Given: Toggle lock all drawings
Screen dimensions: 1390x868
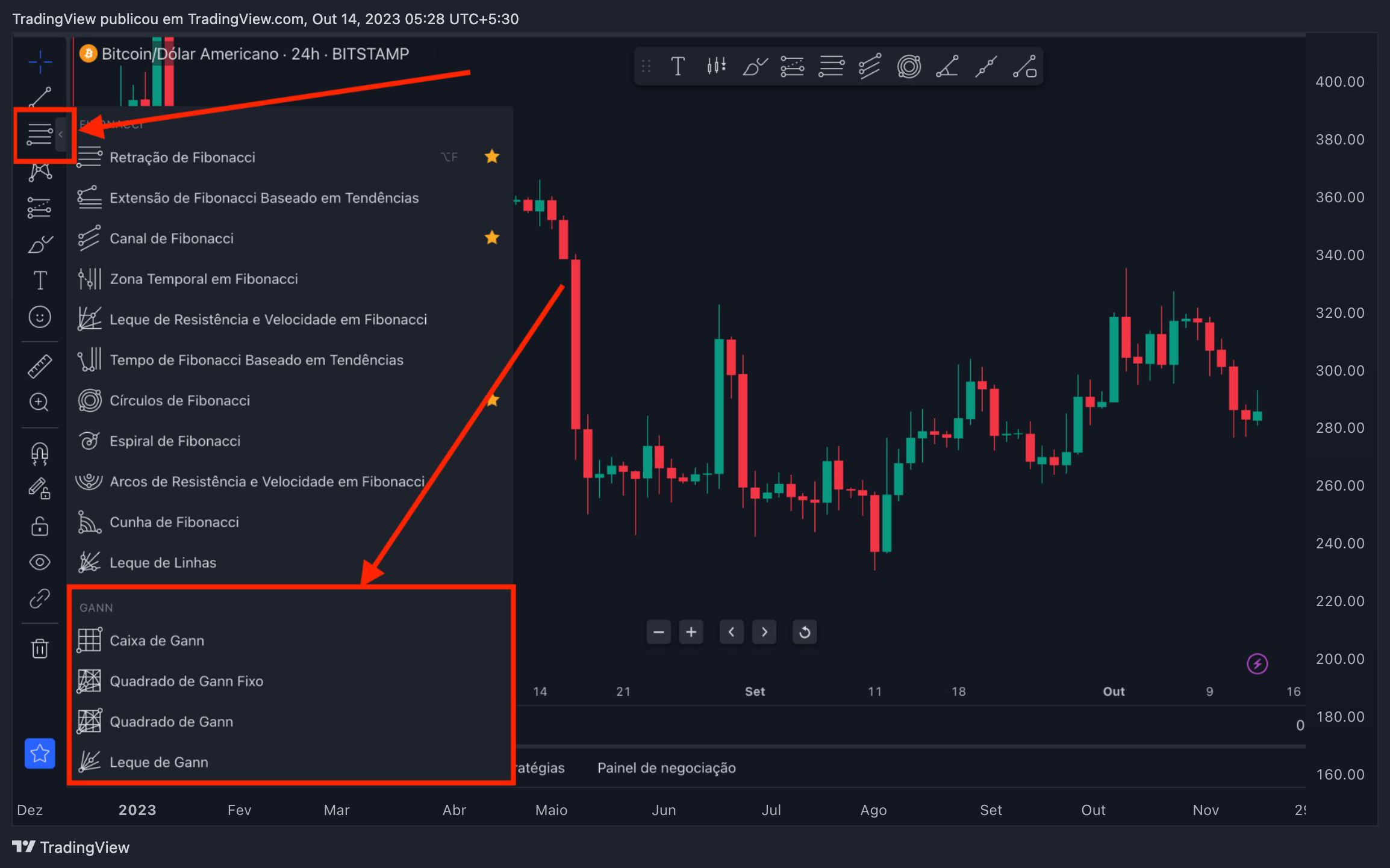Looking at the screenshot, I should 40,525.
